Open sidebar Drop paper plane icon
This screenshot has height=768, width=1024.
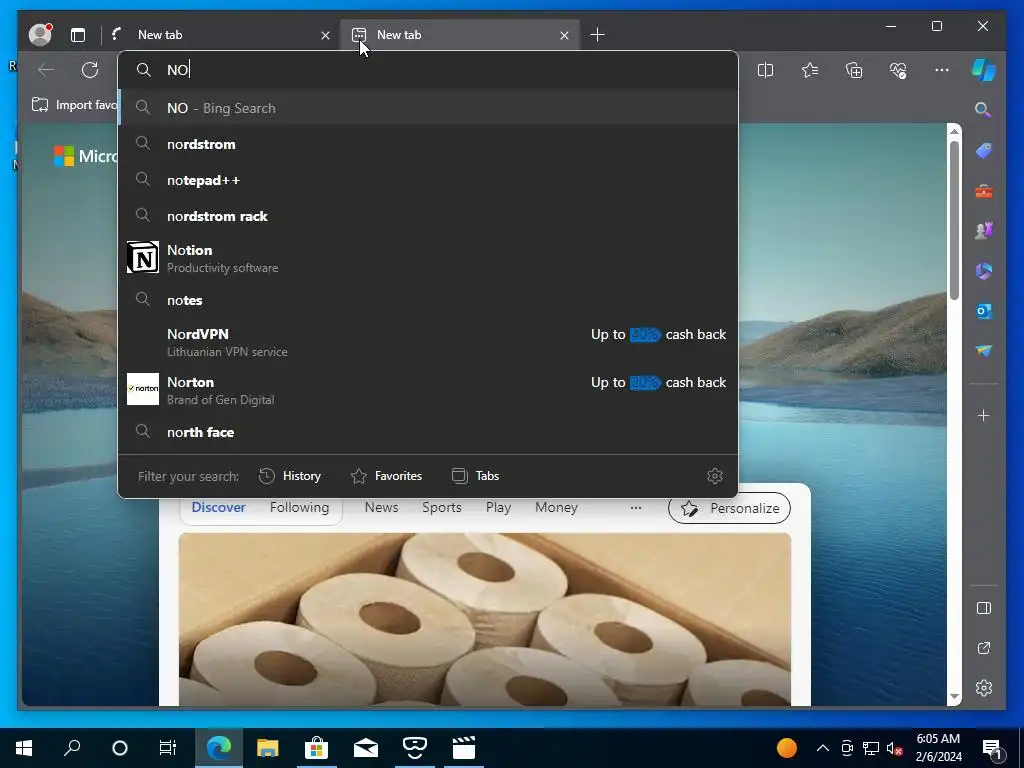pos(984,351)
